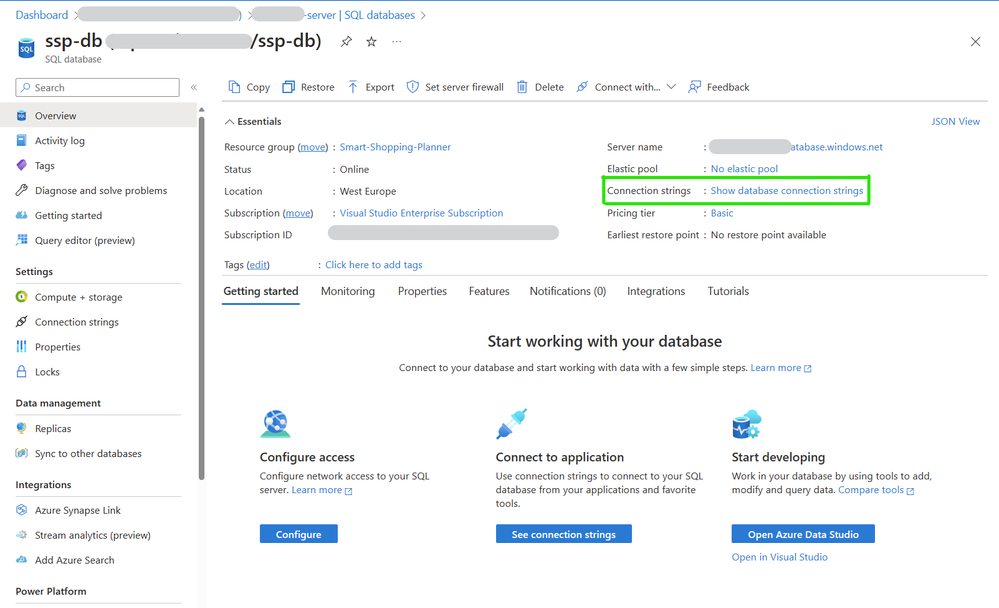
Task: Click the Export upload arrow icon
Action: pyautogui.click(x=353, y=87)
